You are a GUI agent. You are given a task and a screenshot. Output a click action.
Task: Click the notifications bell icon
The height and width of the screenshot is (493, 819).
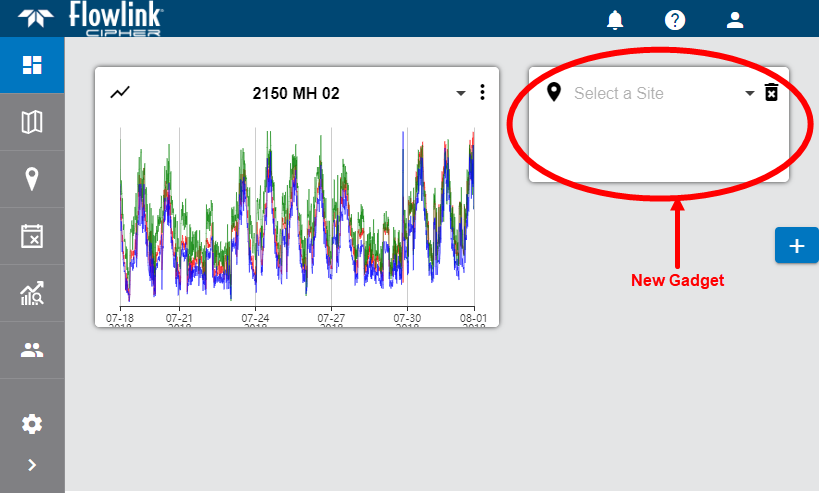click(615, 20)
